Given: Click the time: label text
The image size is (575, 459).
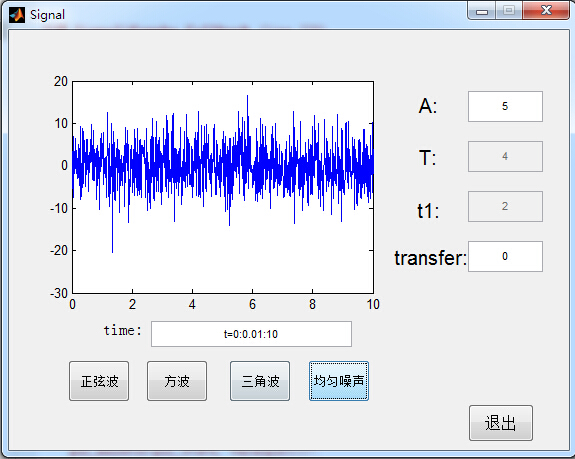Looking at the screenshot, I should click(x=122, y=330).
